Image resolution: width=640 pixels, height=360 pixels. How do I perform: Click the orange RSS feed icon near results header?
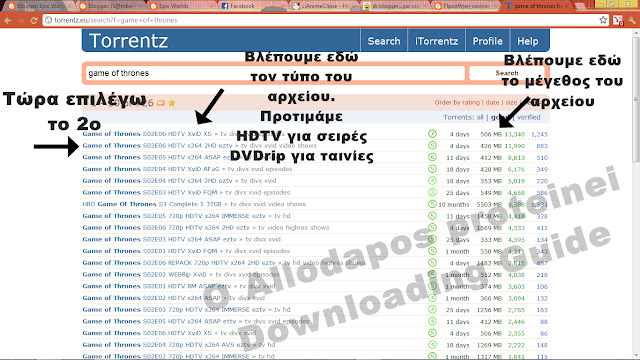click(161, 102)
